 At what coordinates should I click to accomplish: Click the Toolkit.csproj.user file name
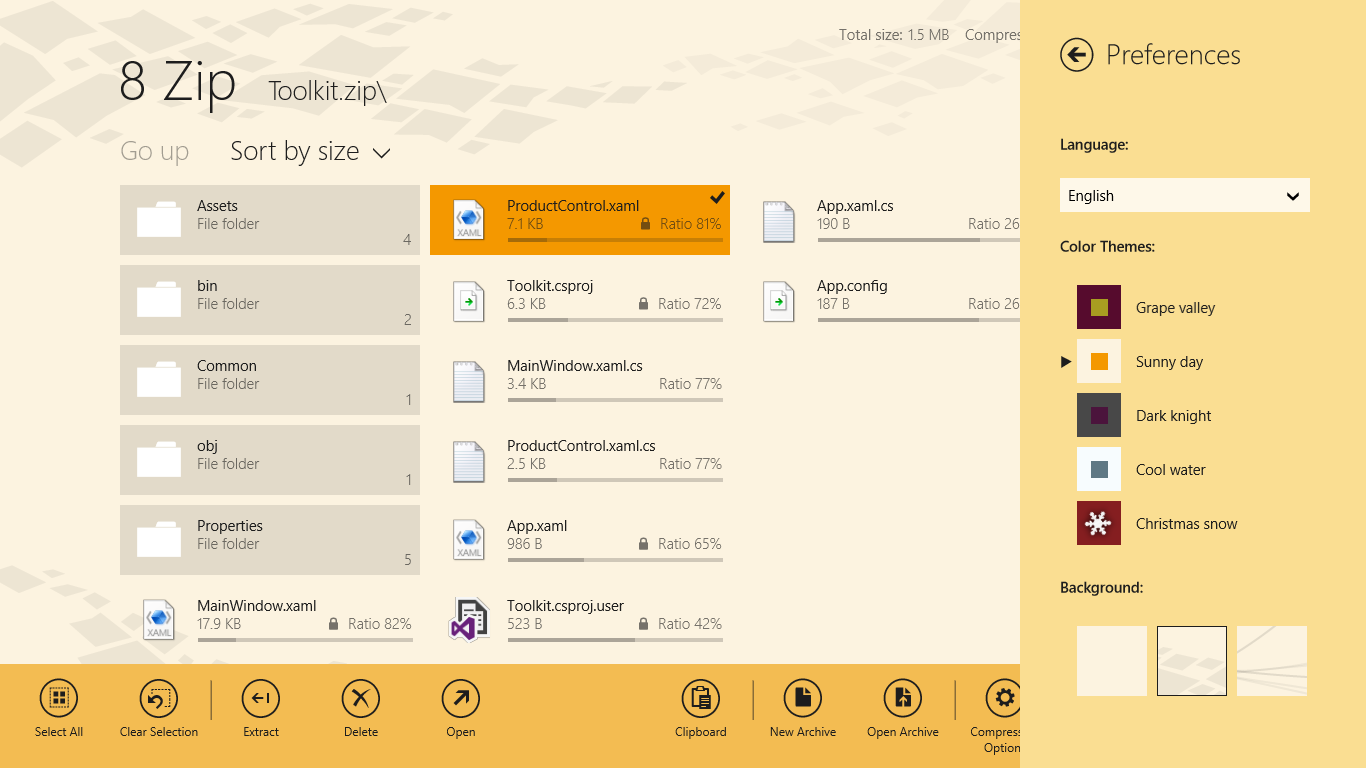click(565, 606)
